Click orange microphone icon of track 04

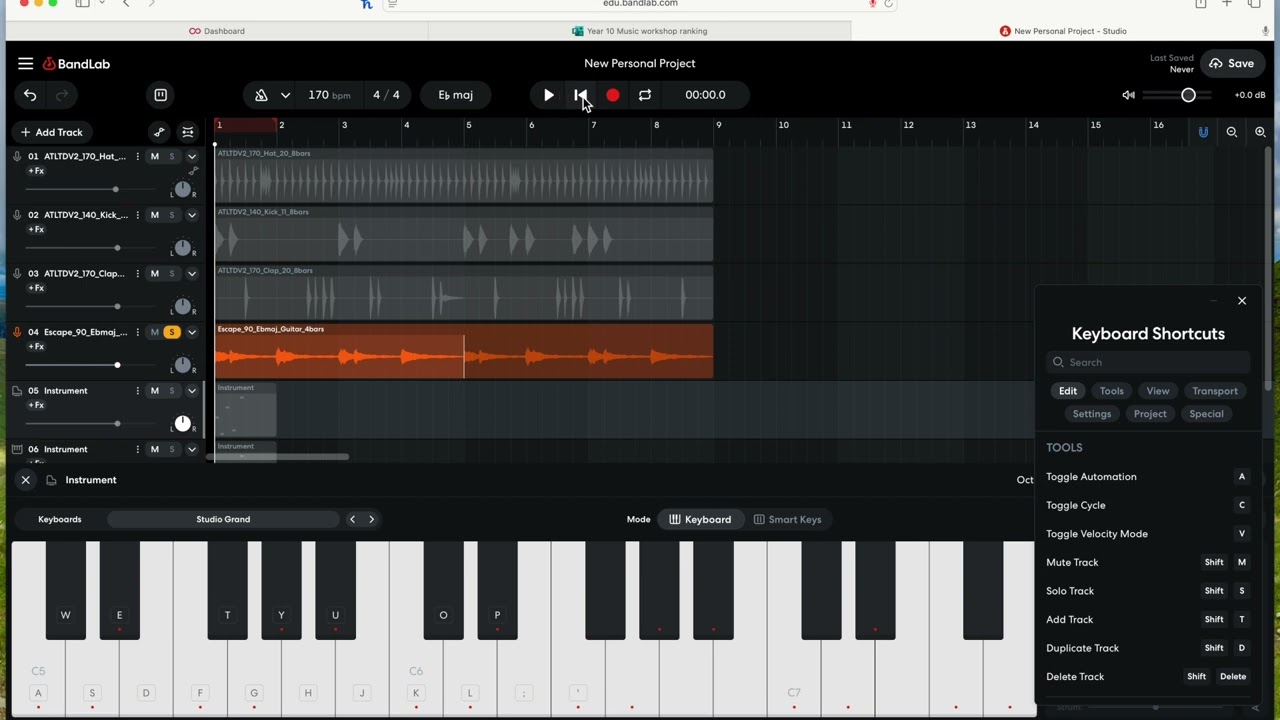[17, 332]
